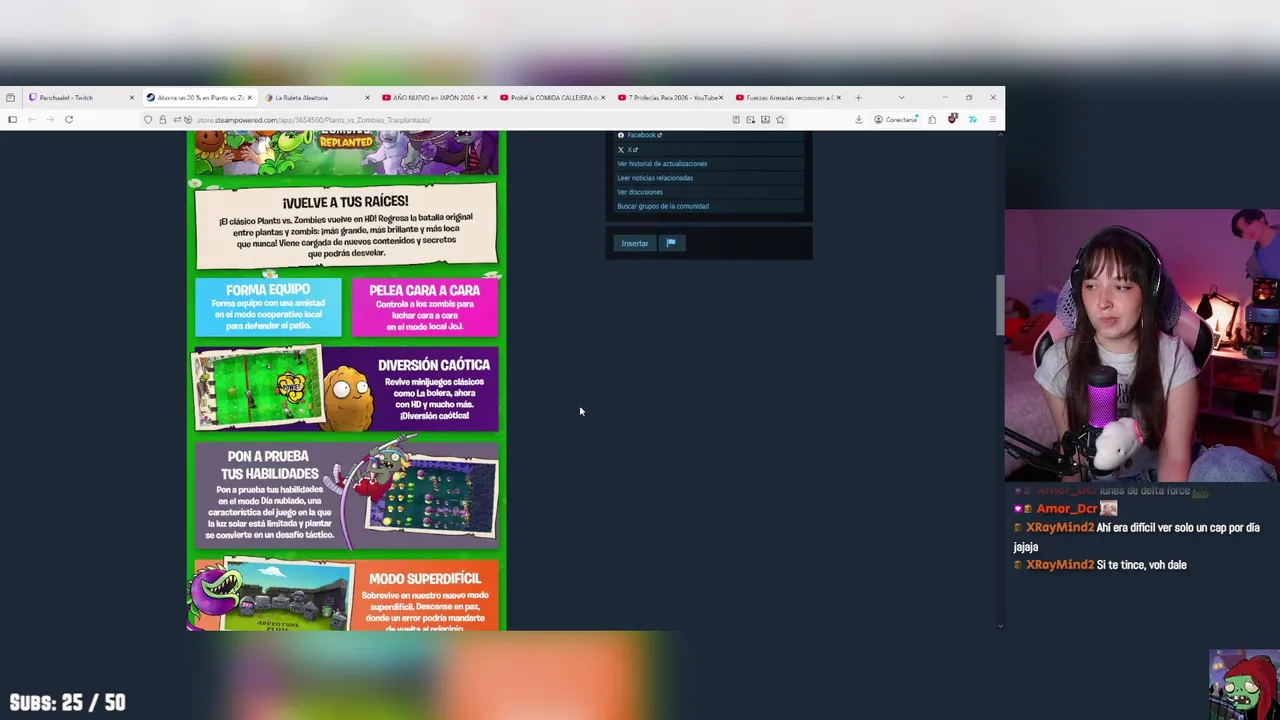Open the tab overview icon left of tabs
The height and width of the screenshot is (720, 1280).
click(10, 98)
